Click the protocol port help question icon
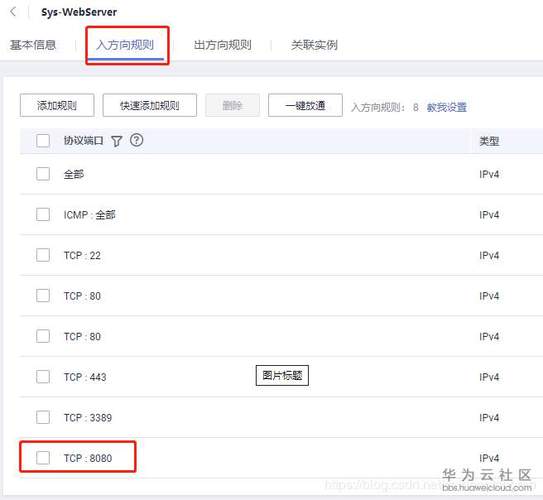 click(x=136, y=140)
